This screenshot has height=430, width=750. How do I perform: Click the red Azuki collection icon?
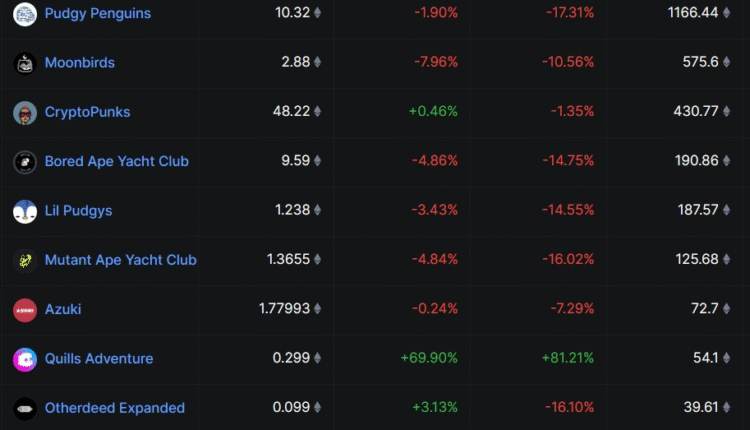(x=25, y=310)
